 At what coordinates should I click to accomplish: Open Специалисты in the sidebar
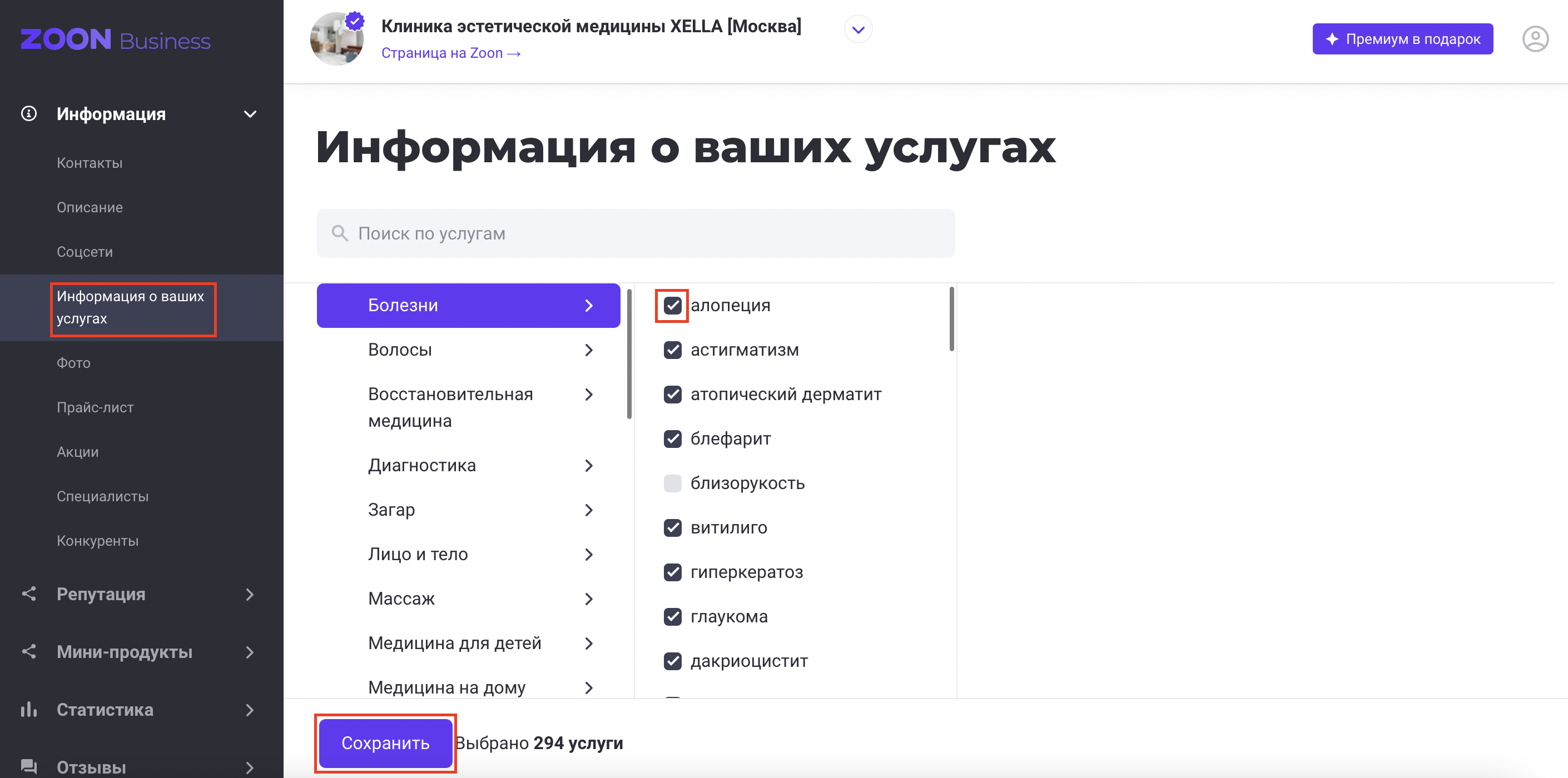(102, 496)
